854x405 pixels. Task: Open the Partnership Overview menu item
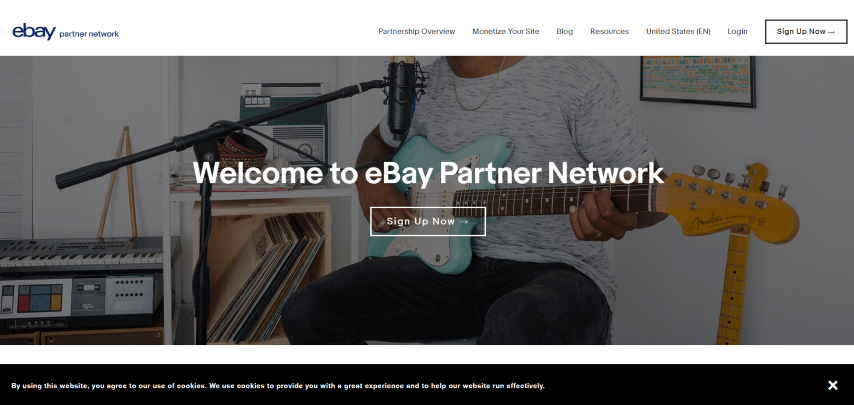[x=417, y=32]
